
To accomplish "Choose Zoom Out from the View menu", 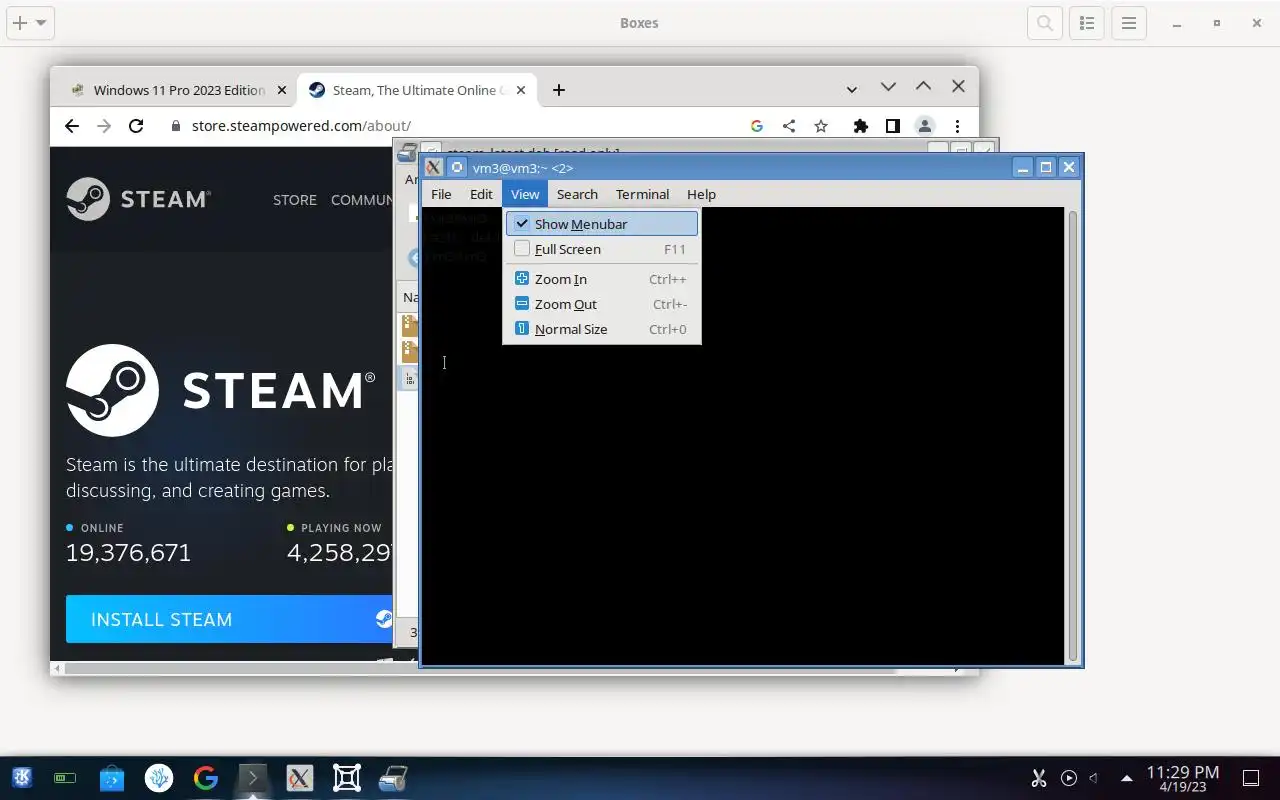I will pos(601,304).
